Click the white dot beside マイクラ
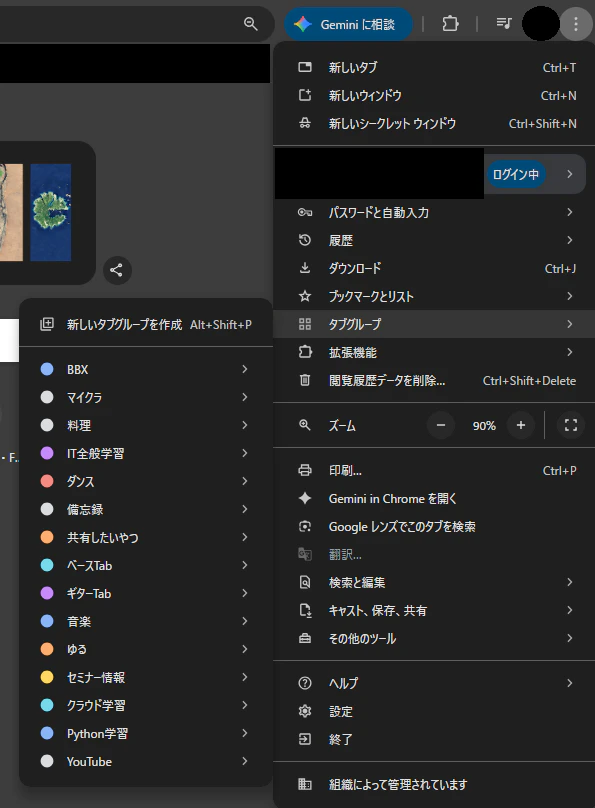The height and width of the screenshot is (808, 595). [x=47, y=397]
